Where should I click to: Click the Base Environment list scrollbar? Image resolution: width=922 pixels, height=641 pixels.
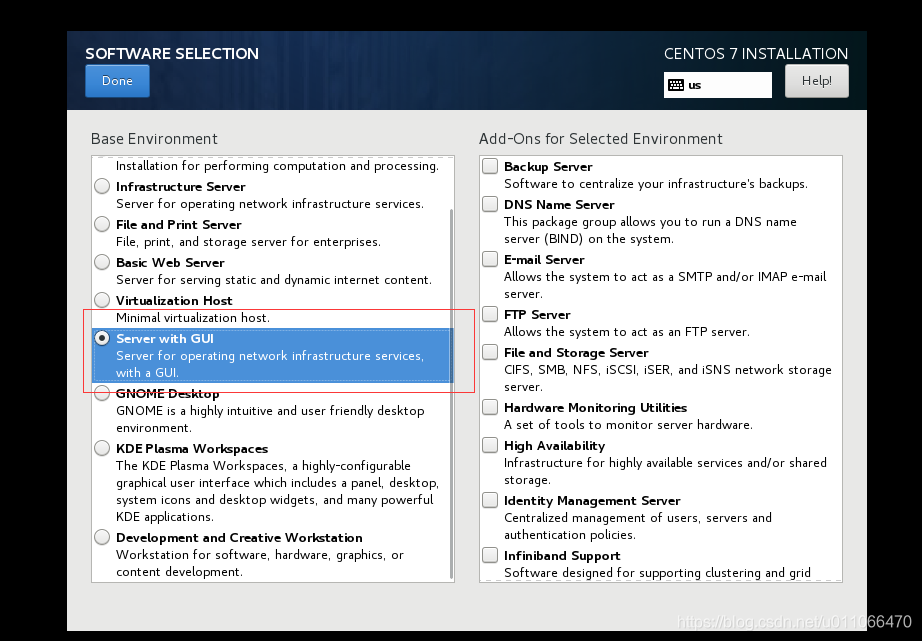click(x=452, y=393)
